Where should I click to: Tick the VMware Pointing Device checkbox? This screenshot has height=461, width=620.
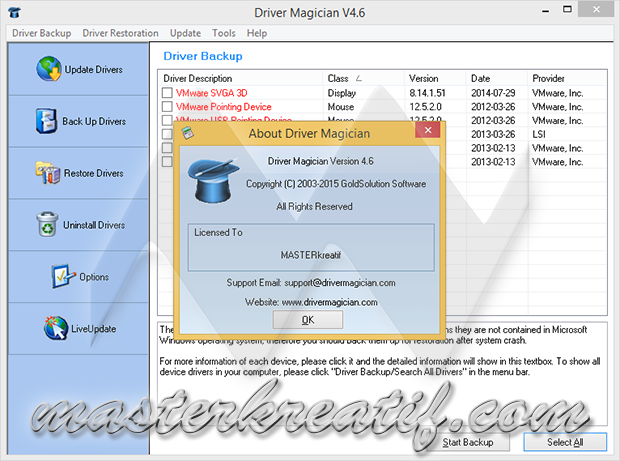point(167,106)
